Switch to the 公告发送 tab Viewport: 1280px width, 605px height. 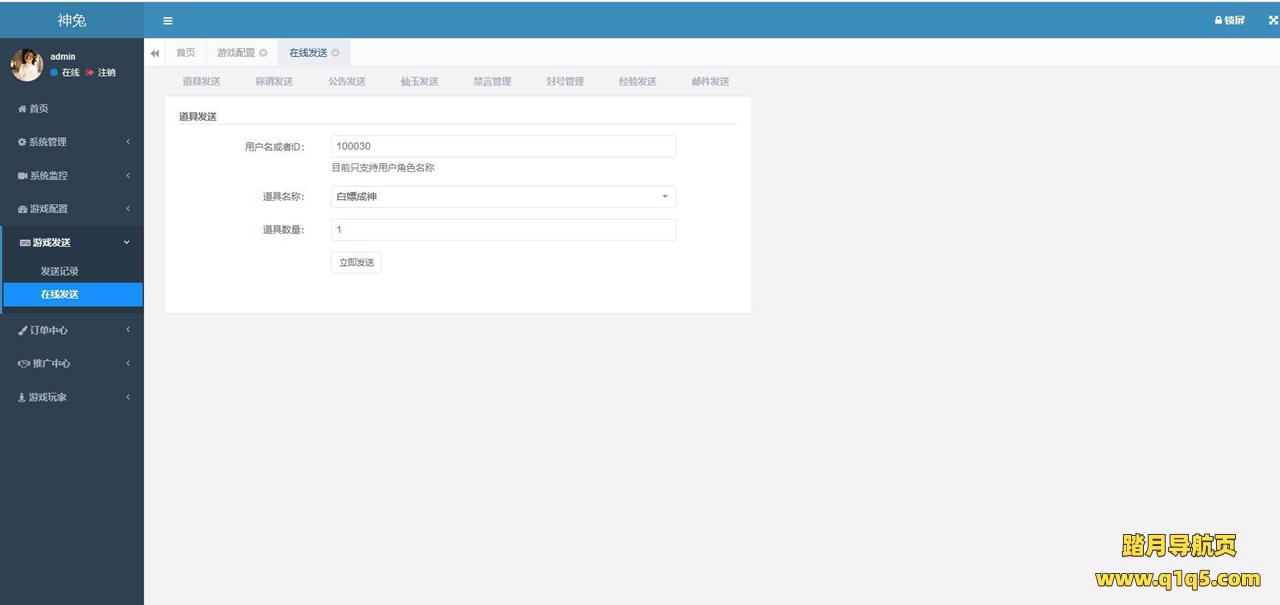pos(347,82)
